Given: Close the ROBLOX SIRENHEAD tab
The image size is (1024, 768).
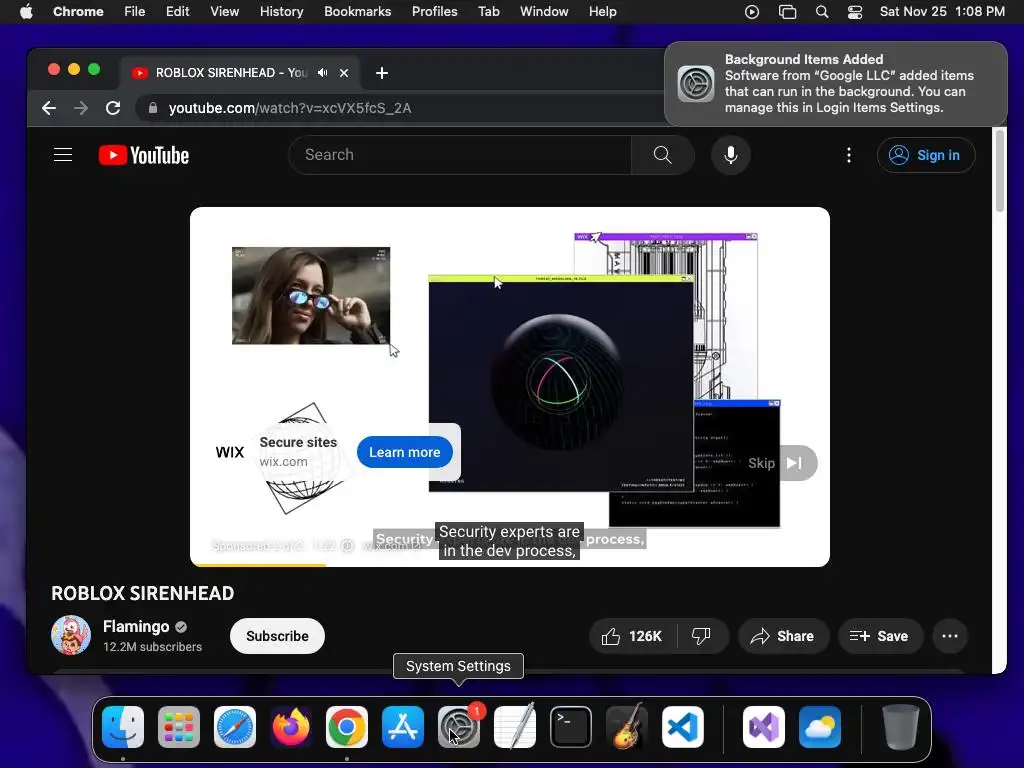Looking at the screenshot, I should pyautogui.click(x=344, y=73).
